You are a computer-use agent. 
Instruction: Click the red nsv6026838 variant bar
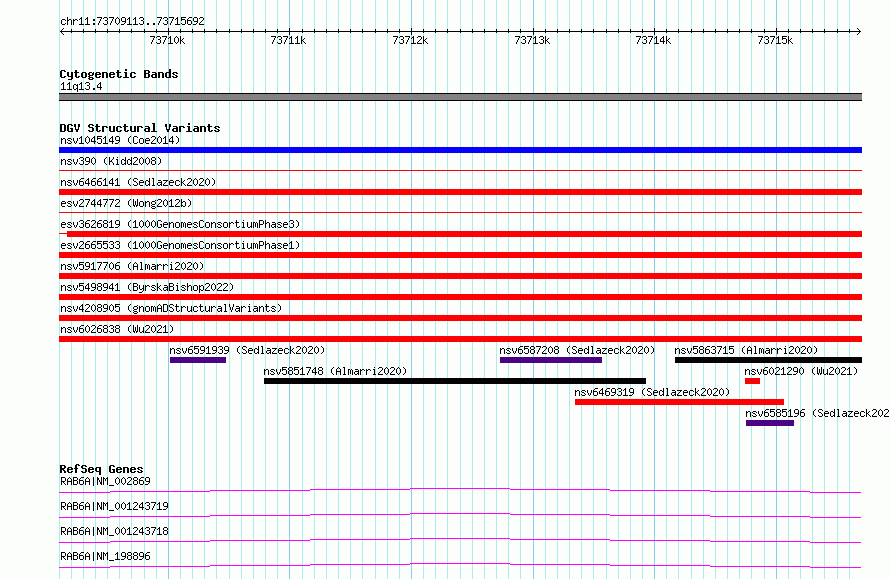tap(460, 339)
